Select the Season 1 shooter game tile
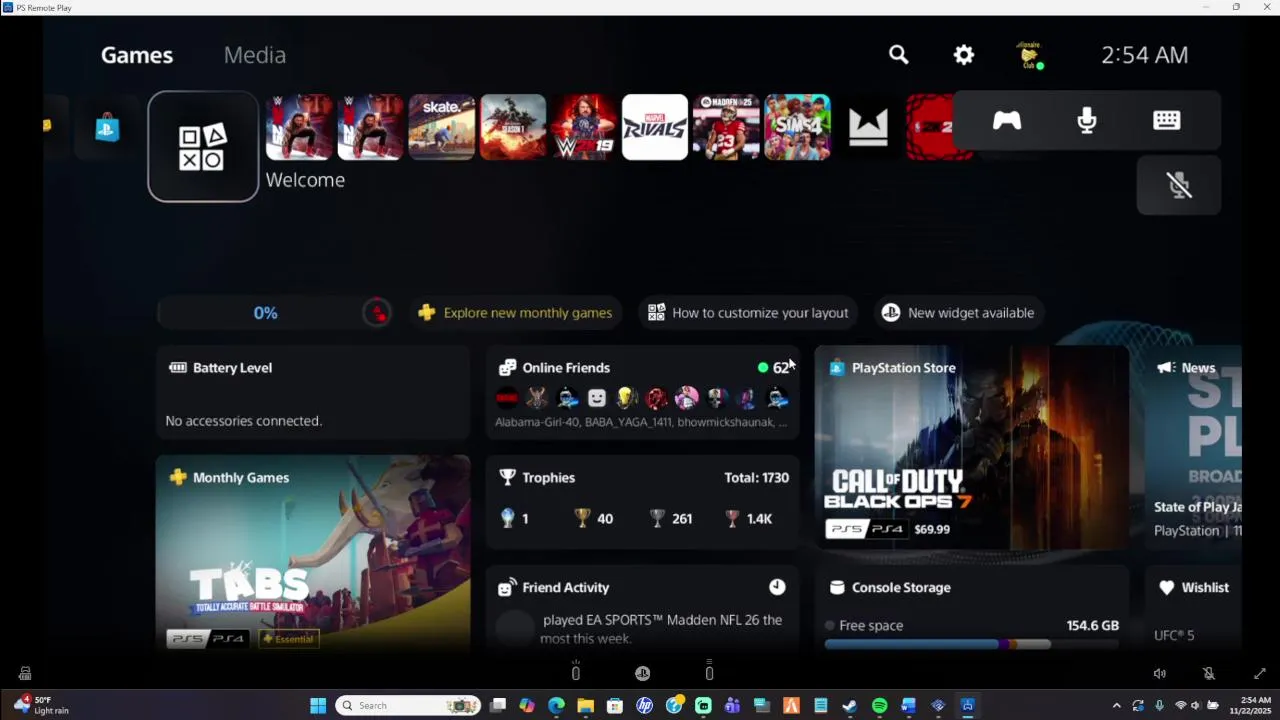Image resolution: width=1280 pixels, height=720 pixels. (x=513, y=127)
